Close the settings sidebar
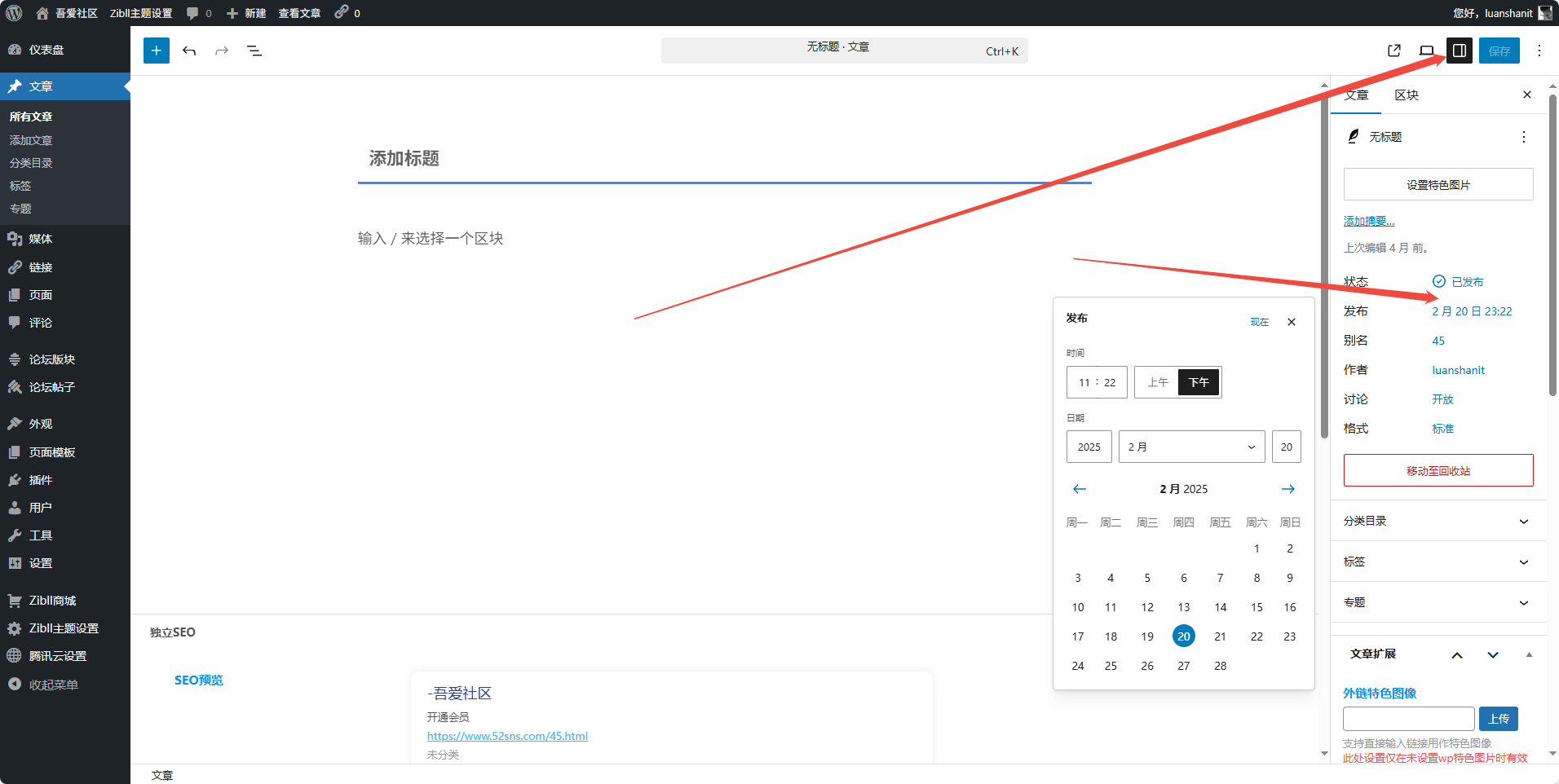The width and height of the screenshot is (1559, 784). coord(1527,95)
